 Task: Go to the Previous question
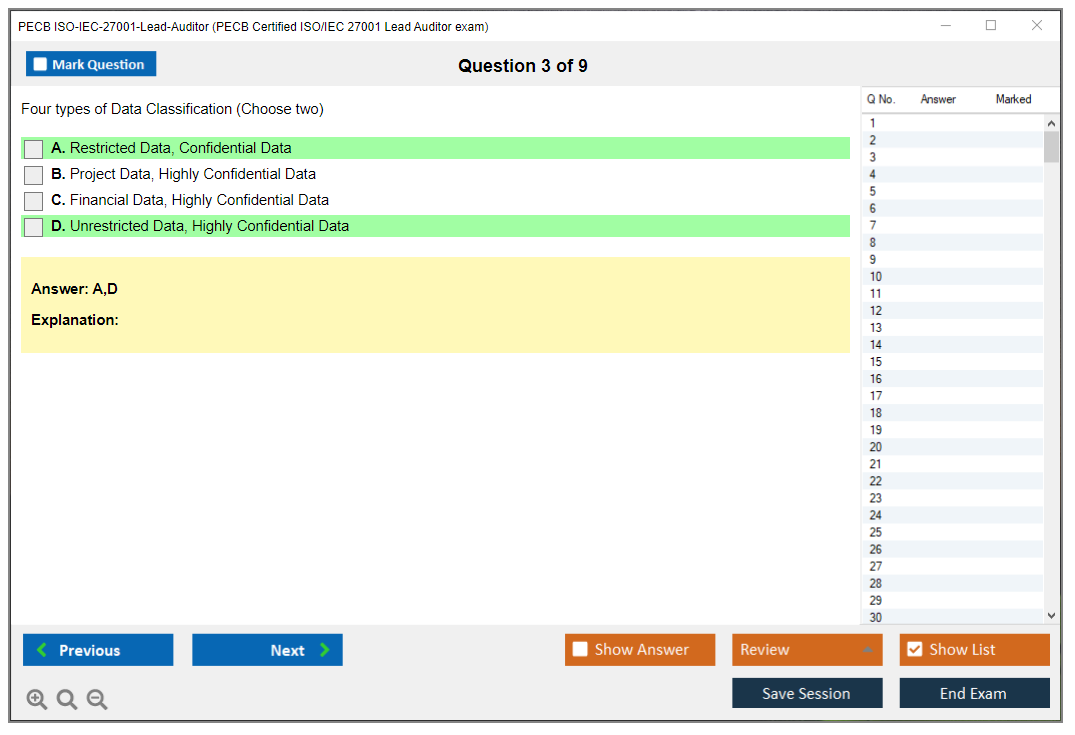pos(98,650)
